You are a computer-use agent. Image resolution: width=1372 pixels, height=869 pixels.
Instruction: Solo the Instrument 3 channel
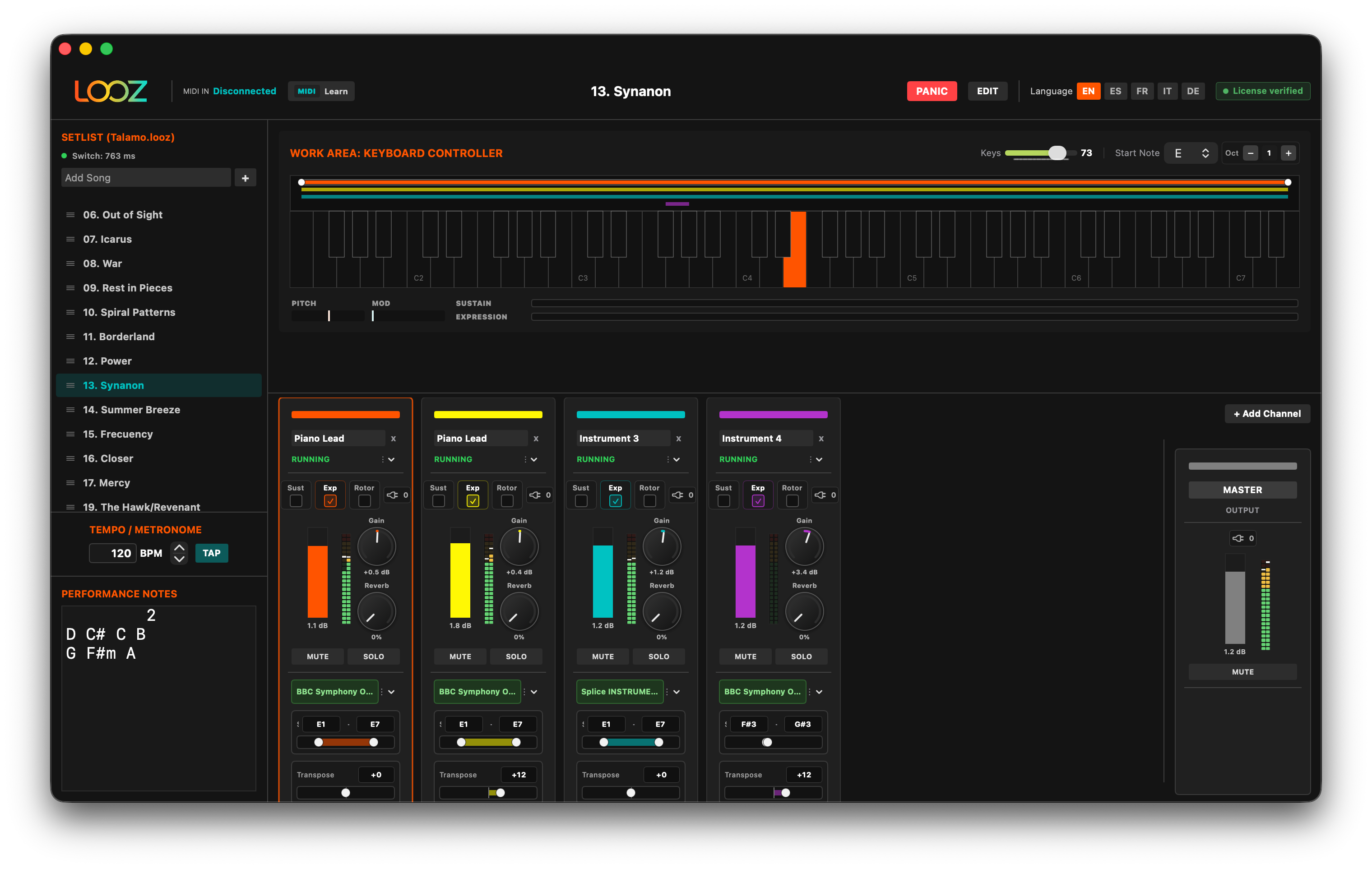[x=658, y=656]
